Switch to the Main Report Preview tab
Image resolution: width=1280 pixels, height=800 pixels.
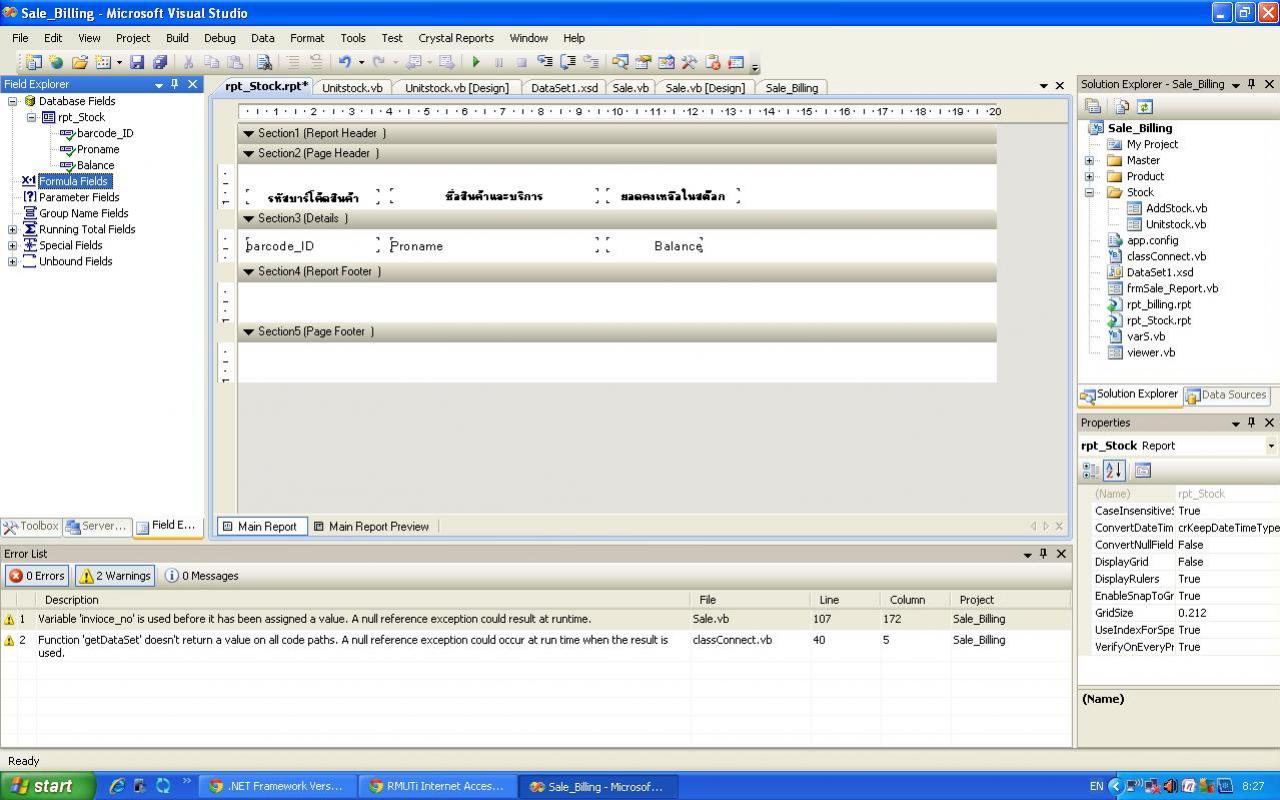(371, 526)
